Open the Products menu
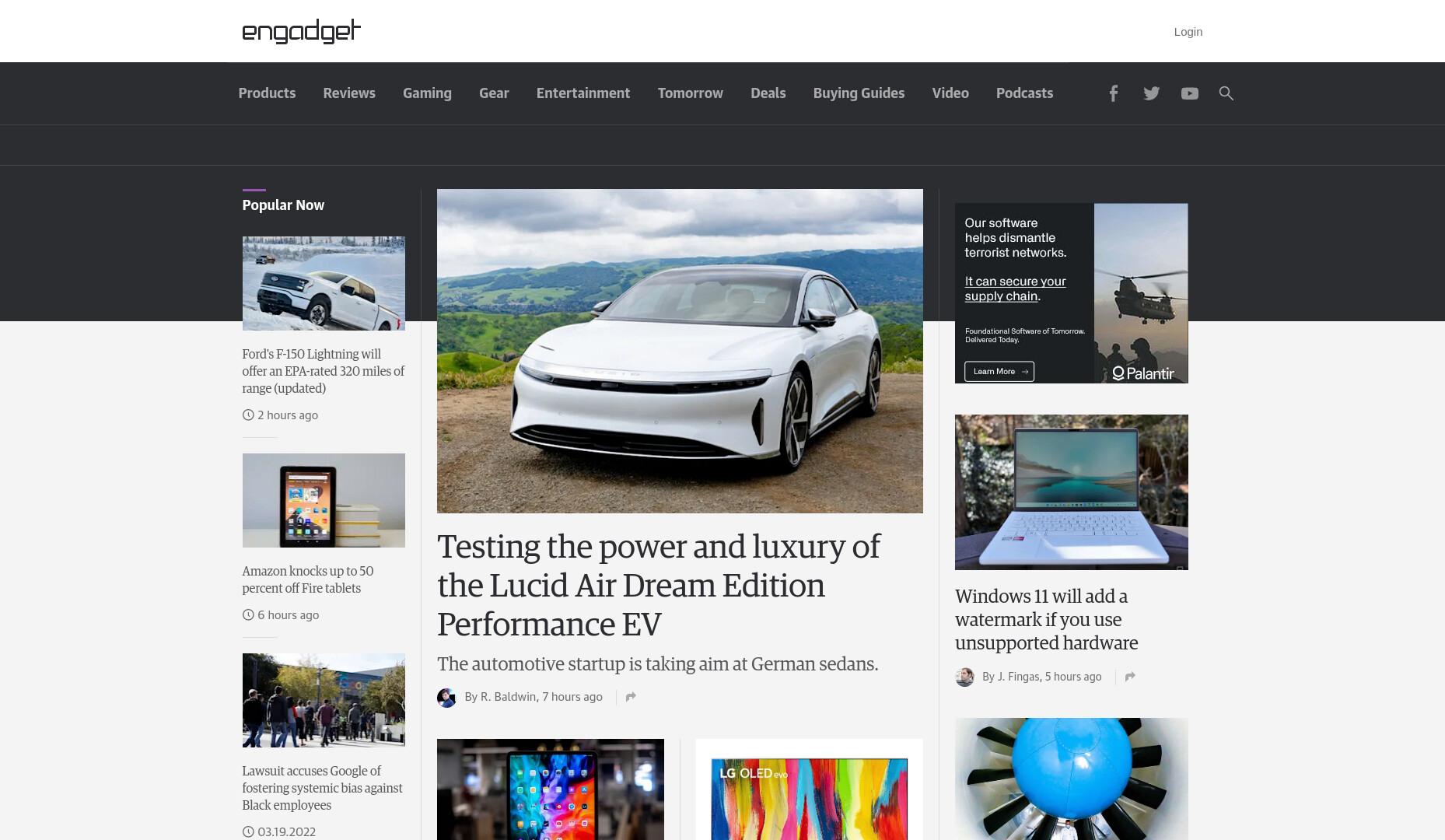Screen dimensions: 1445x840 pyautogui.click(x=267, y=93)
